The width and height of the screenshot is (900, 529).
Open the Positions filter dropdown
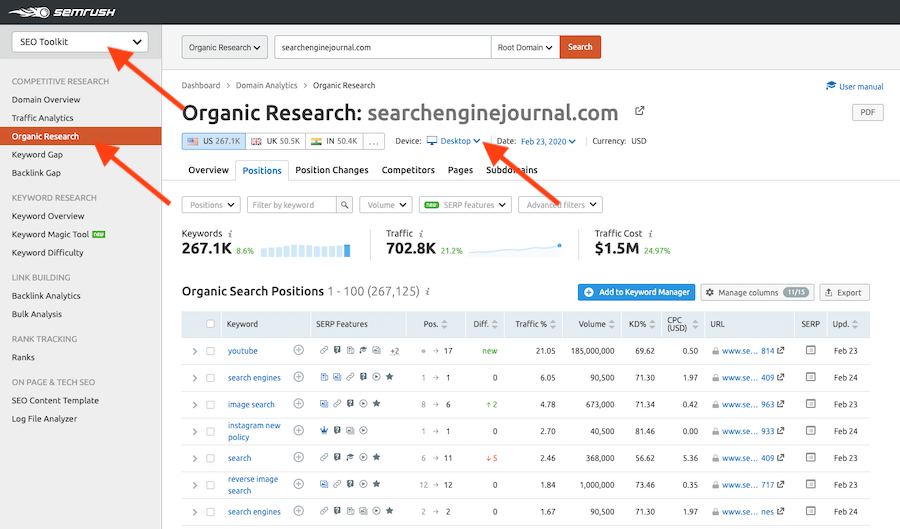click(x=211, y=205)
